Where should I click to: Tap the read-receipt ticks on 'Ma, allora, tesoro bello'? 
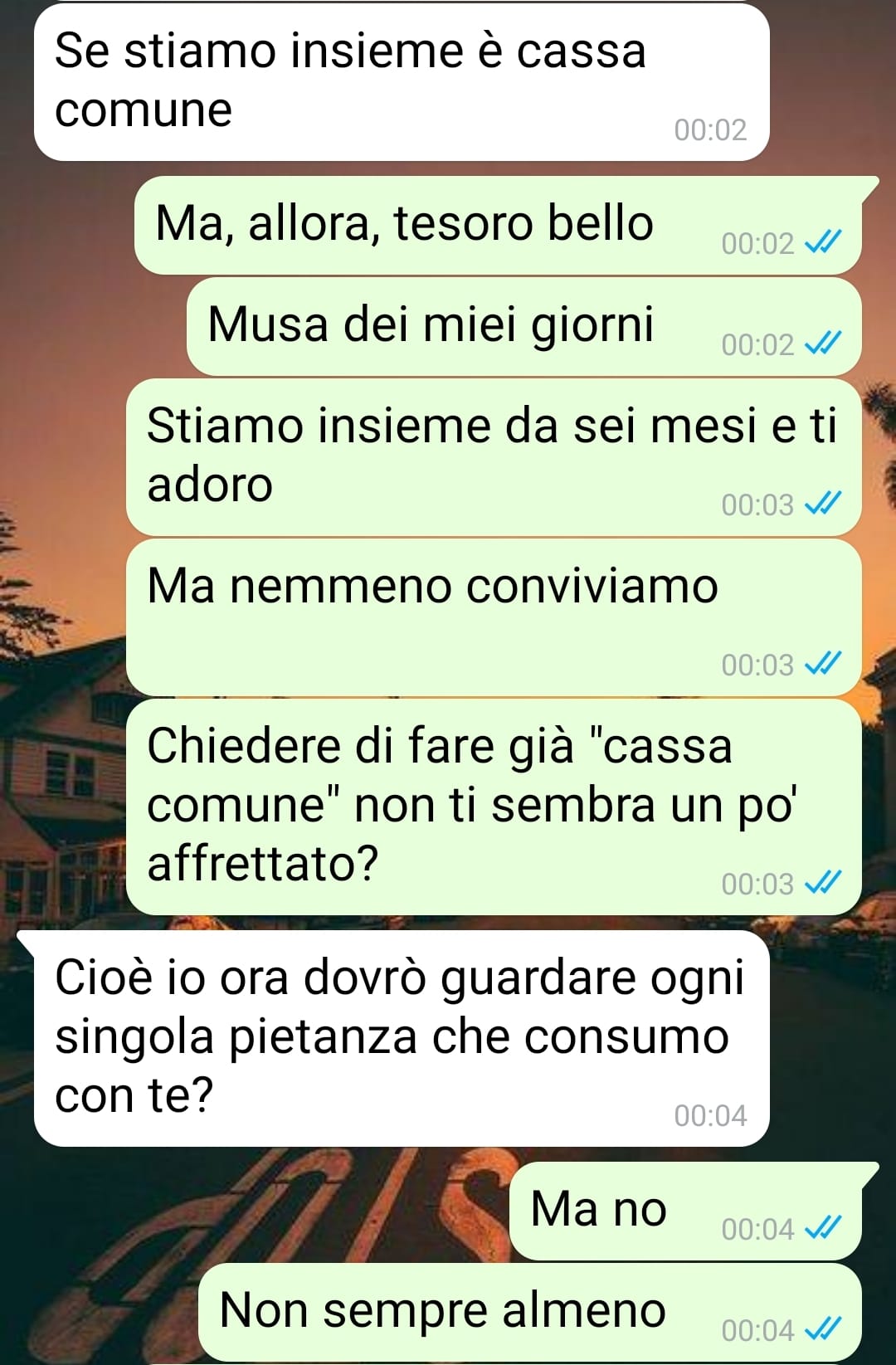point(823,242)
